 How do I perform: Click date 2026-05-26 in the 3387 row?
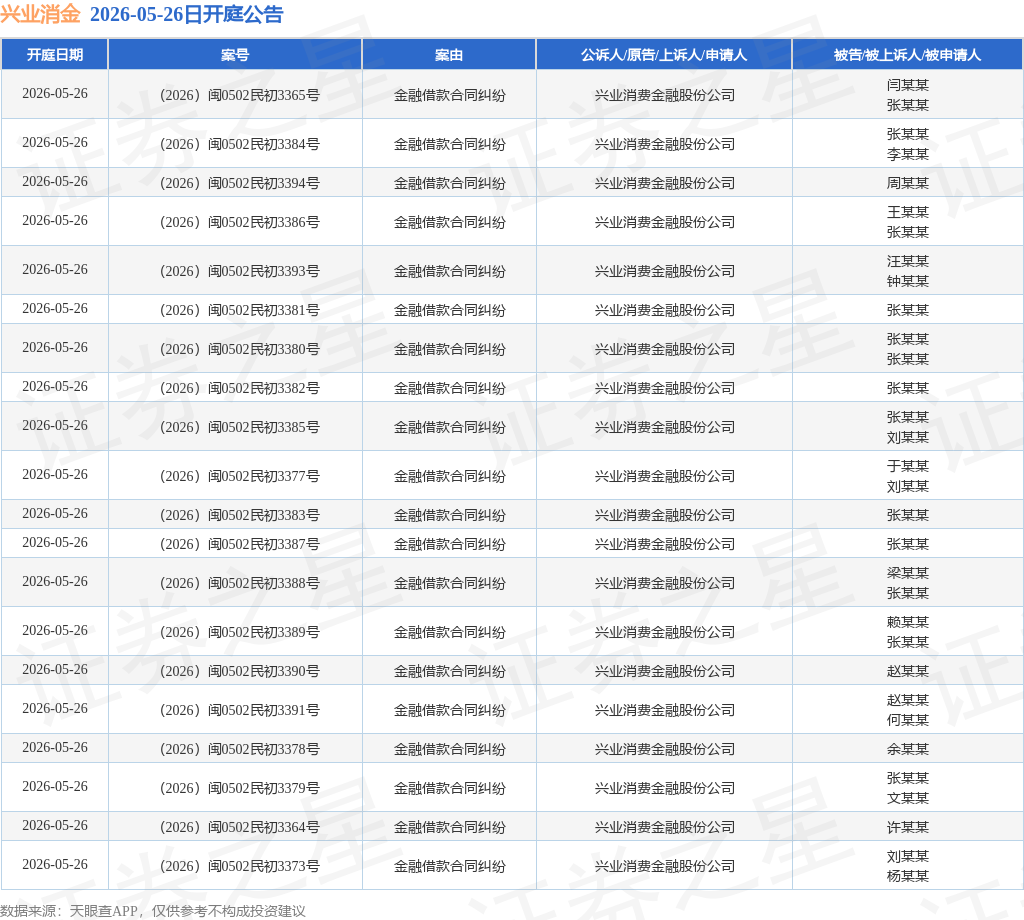[55, 543]
